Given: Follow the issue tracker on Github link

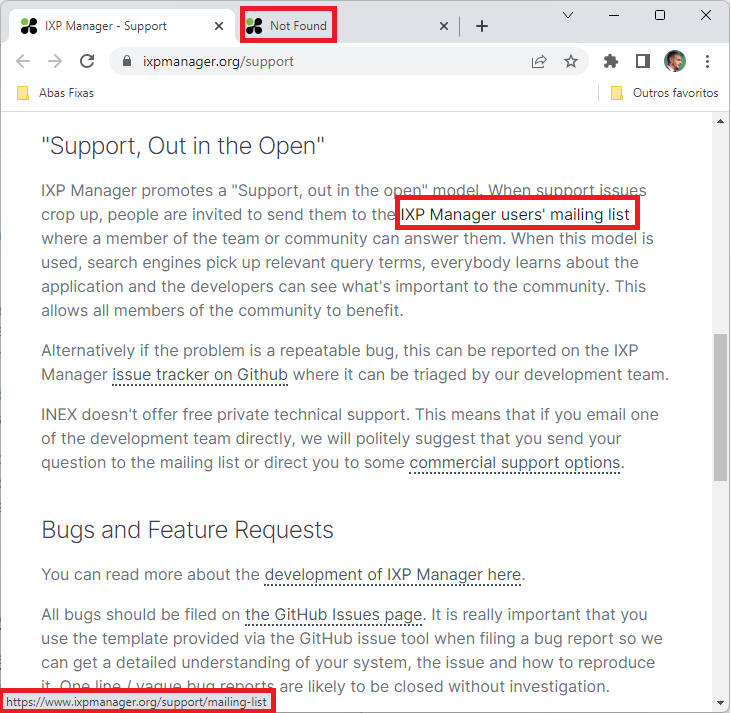Looking at the screenshot, I should pyautogui.click(x=200, y=374).
